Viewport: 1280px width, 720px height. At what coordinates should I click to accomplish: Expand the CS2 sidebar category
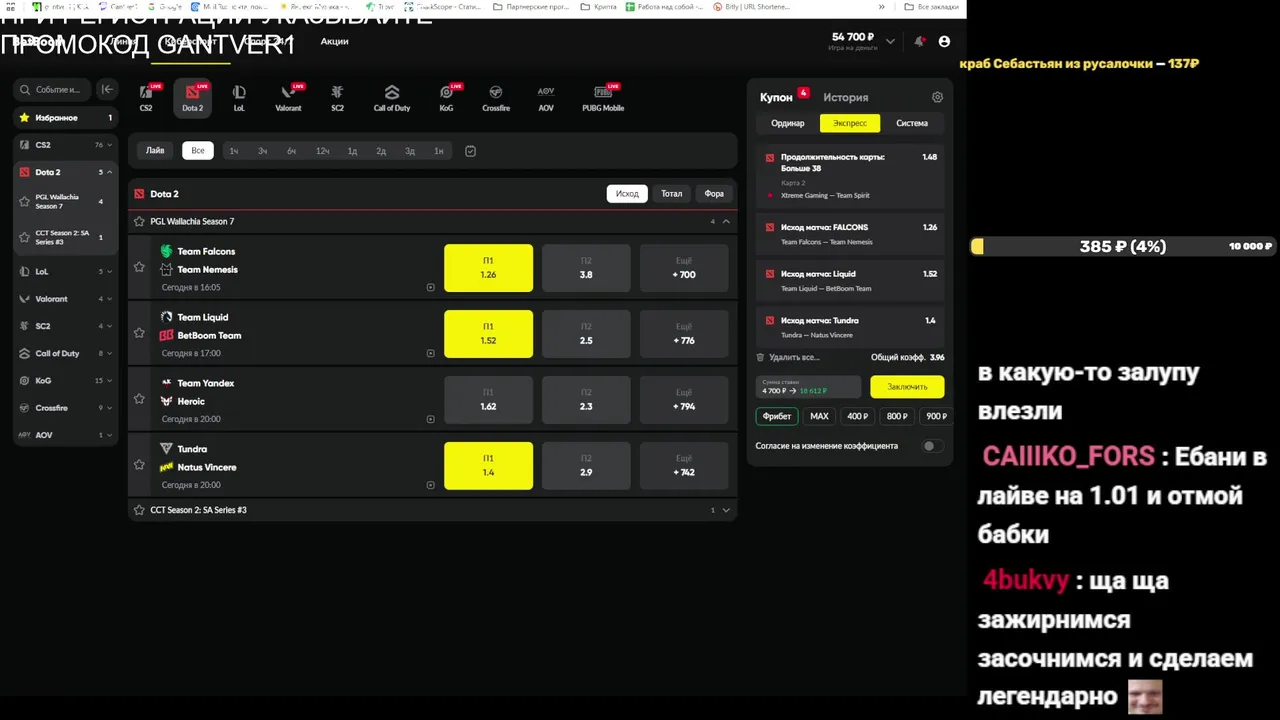pos(109,145)
